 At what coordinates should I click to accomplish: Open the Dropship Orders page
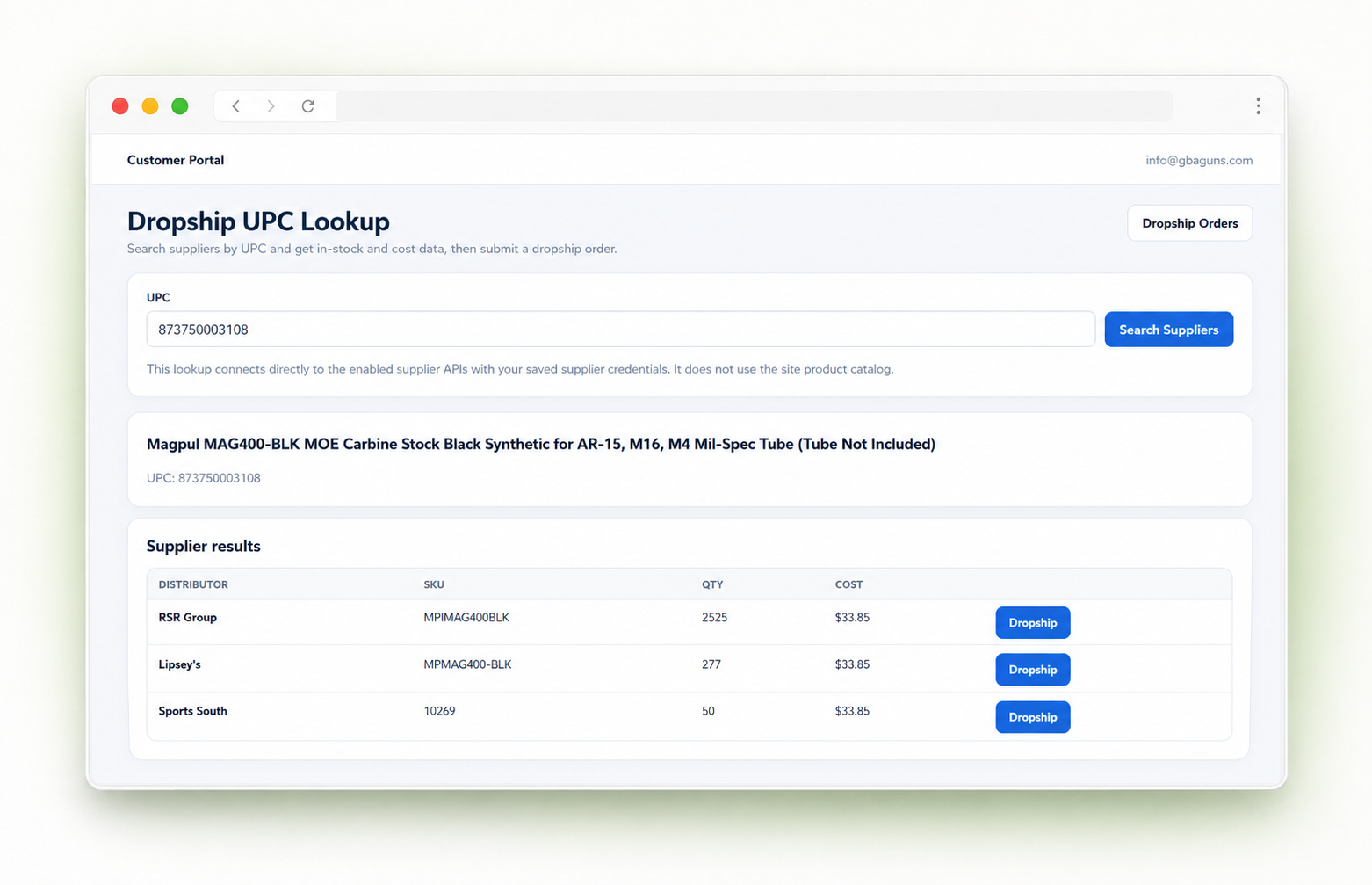1189,223
